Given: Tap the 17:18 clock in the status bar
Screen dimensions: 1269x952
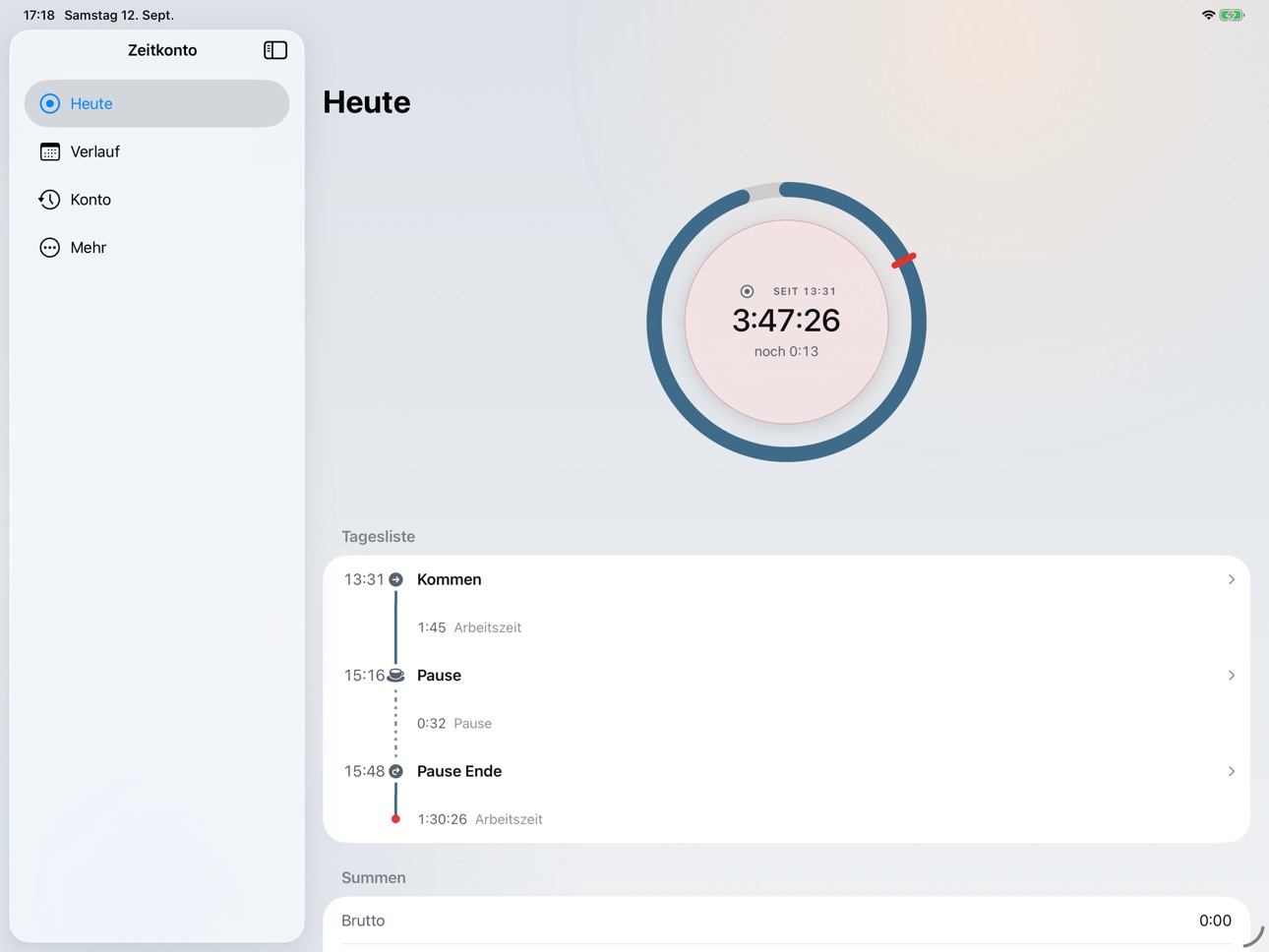Looking at the screenshot, I should 39,15.
